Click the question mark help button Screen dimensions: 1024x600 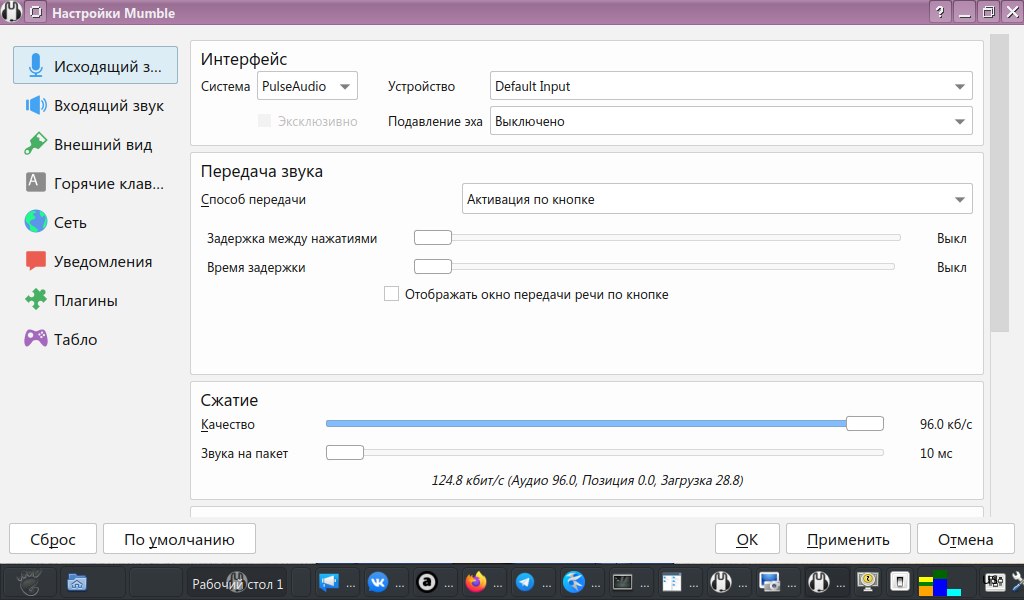(940, 12)
